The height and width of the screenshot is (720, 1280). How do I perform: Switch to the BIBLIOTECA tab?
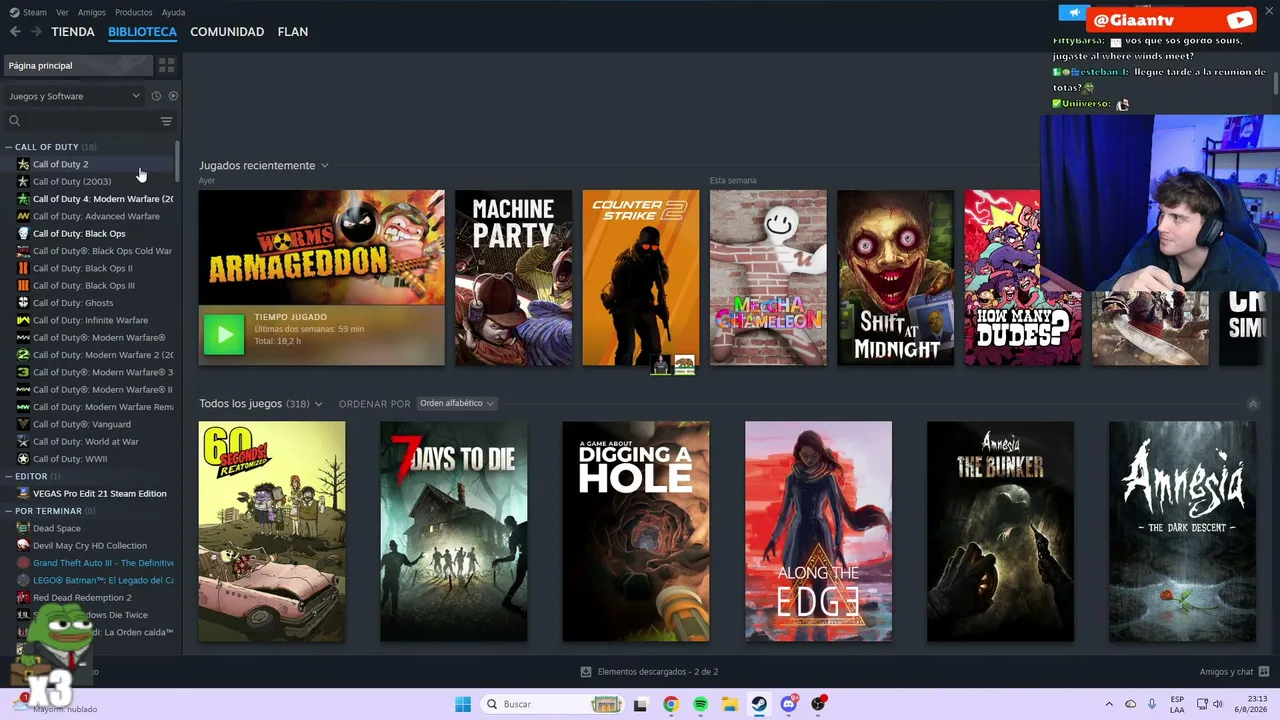[x=142, y=32]
